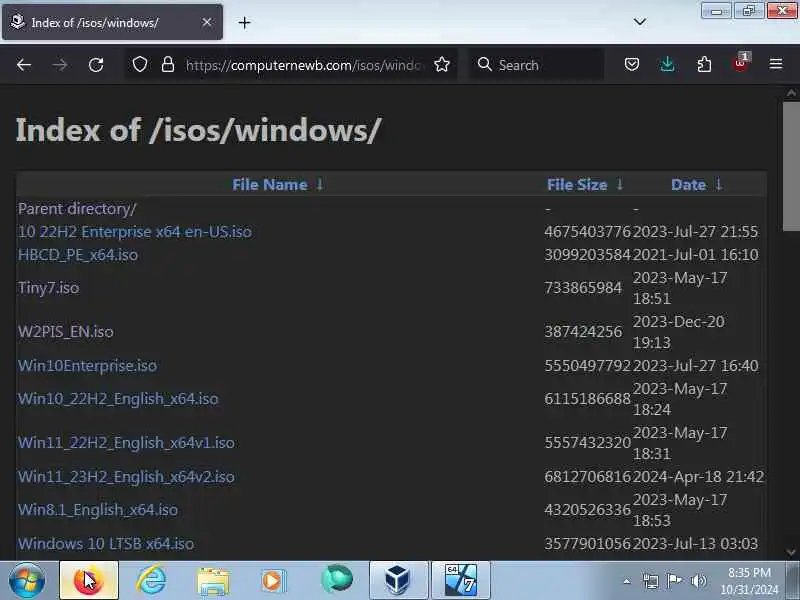Expand the list all tabs chevron

click(640, 22)
